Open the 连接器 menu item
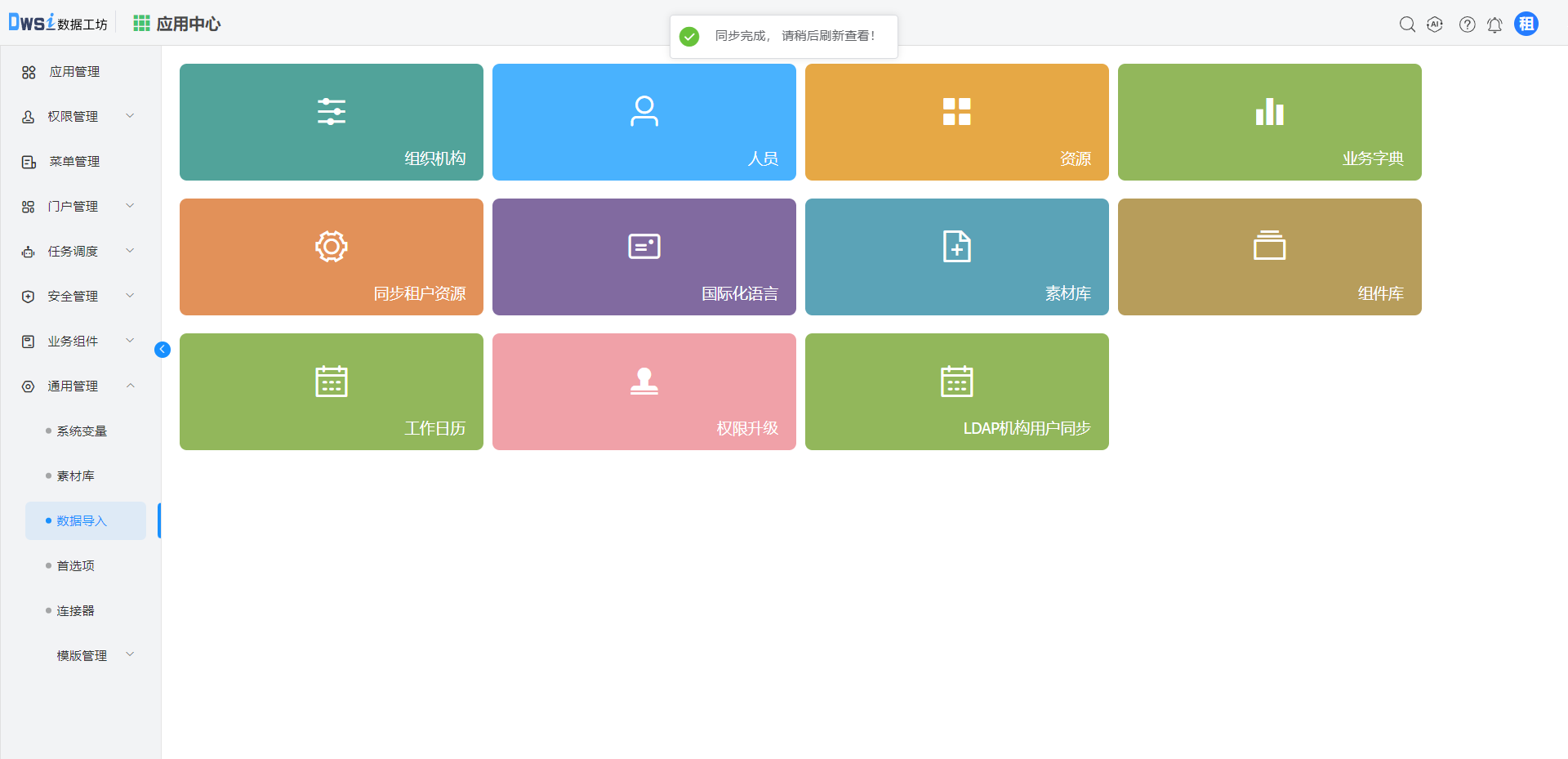 75,611
